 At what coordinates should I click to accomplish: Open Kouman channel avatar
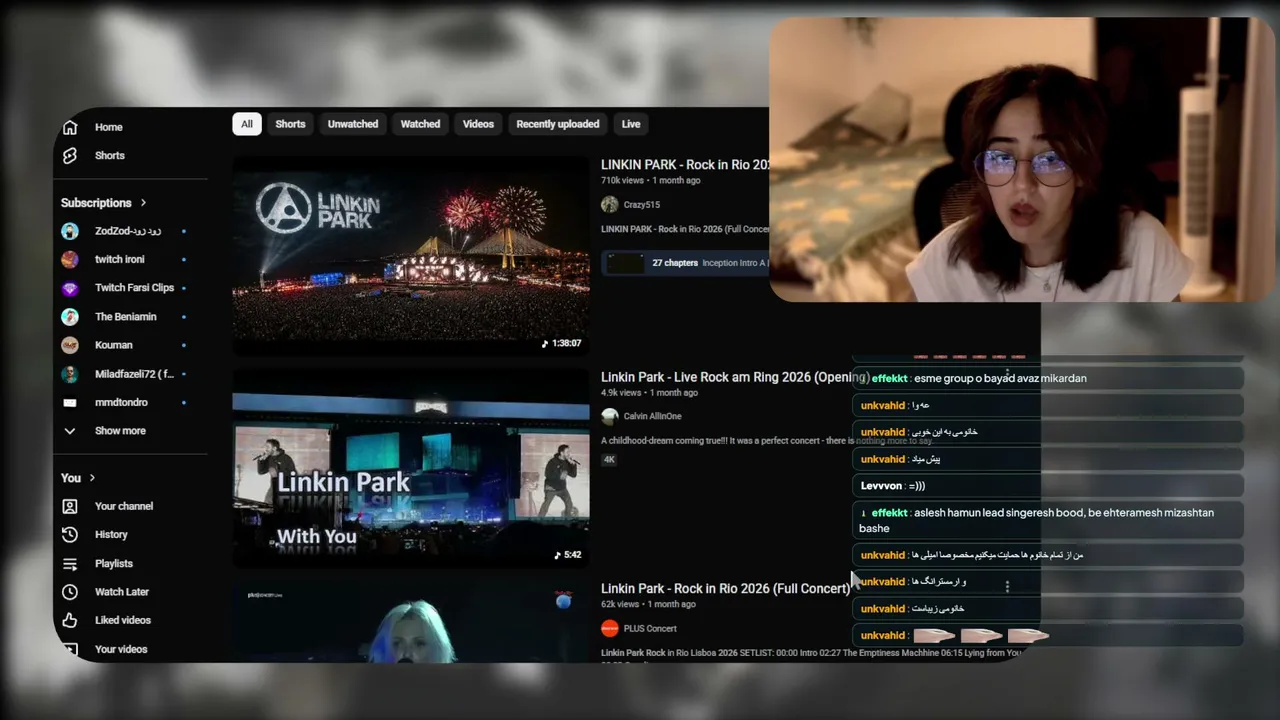(x=70, y=345)
